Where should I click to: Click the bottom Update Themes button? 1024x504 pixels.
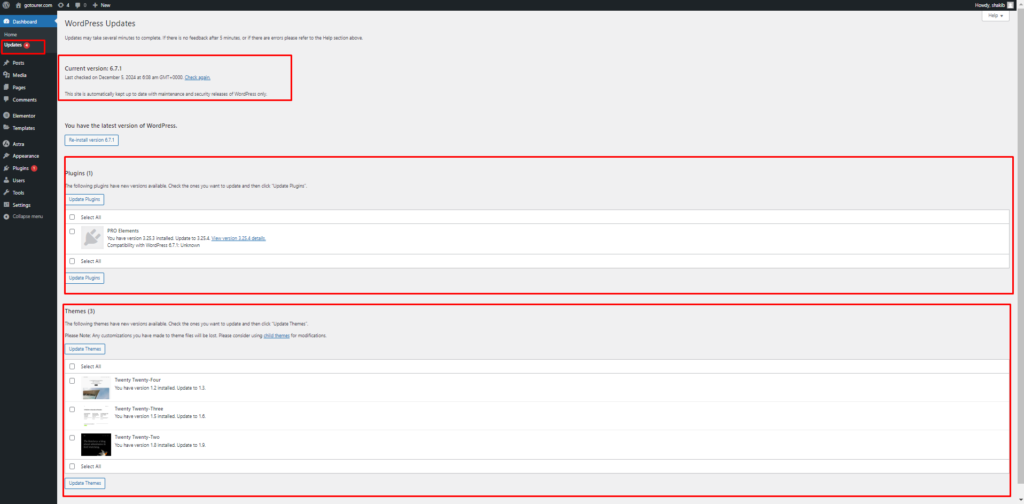[86, 483]
